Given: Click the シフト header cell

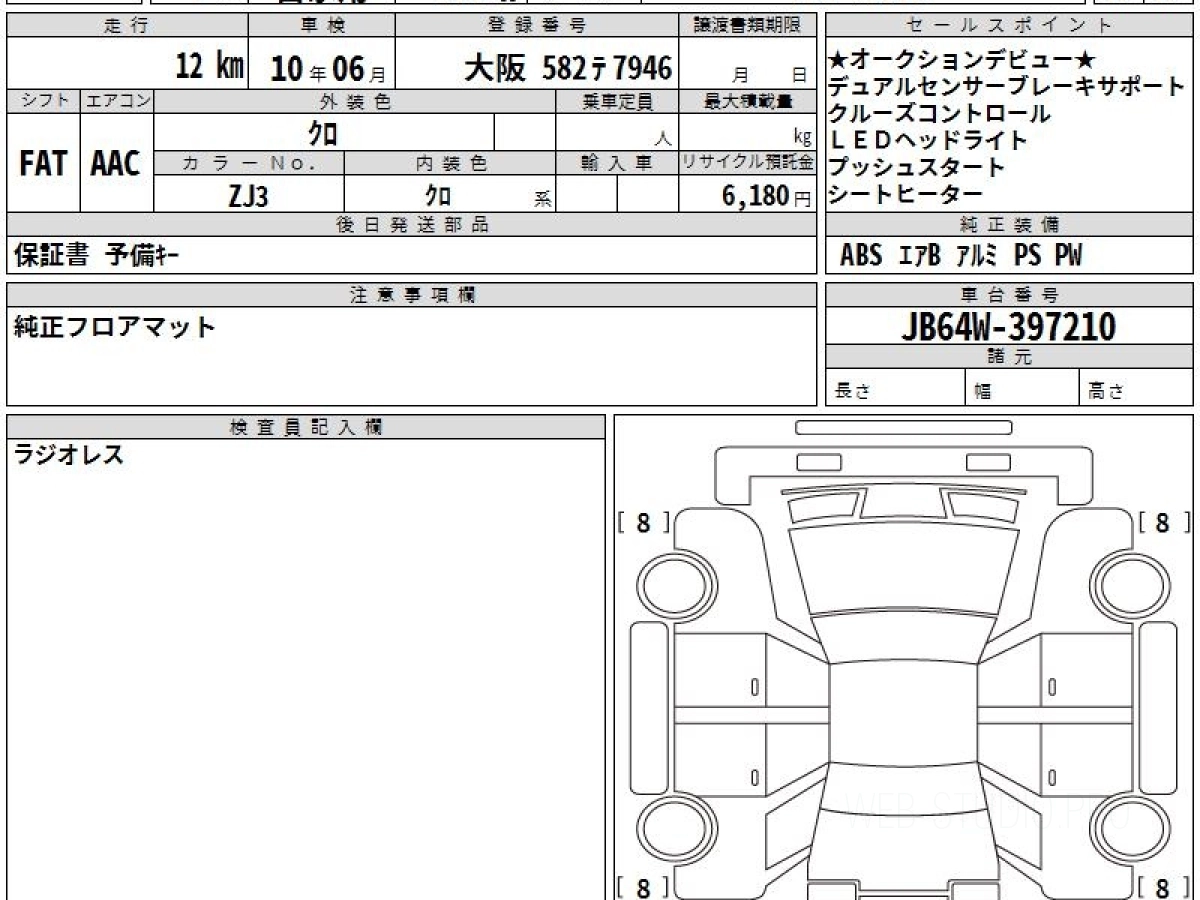Looking at the screenshot, I should [43, 101].
